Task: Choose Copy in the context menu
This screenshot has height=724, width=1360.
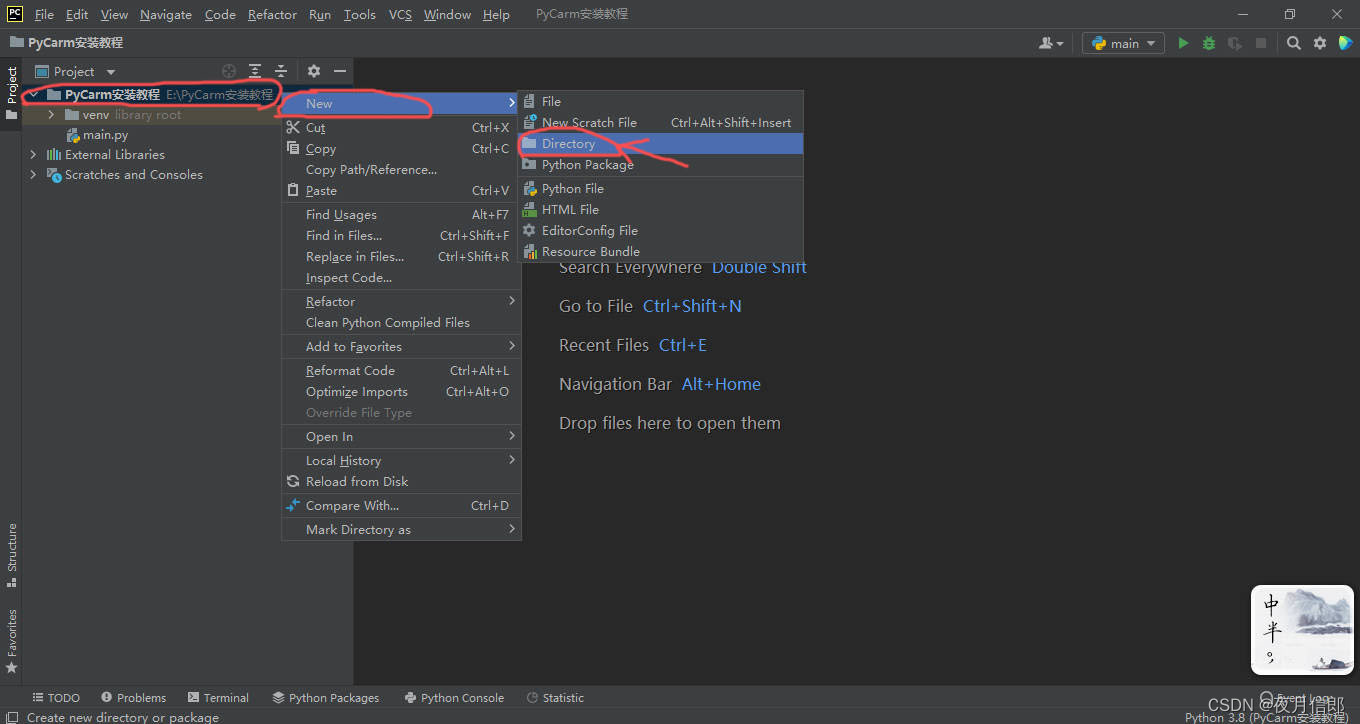Action: tap(400, 149)
